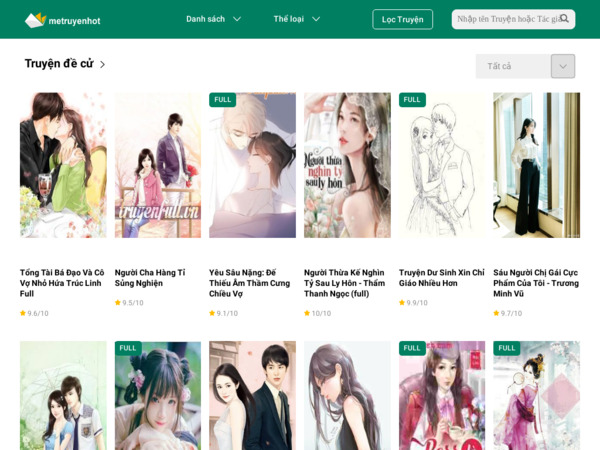Viewport: 600px width, 450px height.
Task: Click the search magnifier icon
Action: [x=565, y=19]
